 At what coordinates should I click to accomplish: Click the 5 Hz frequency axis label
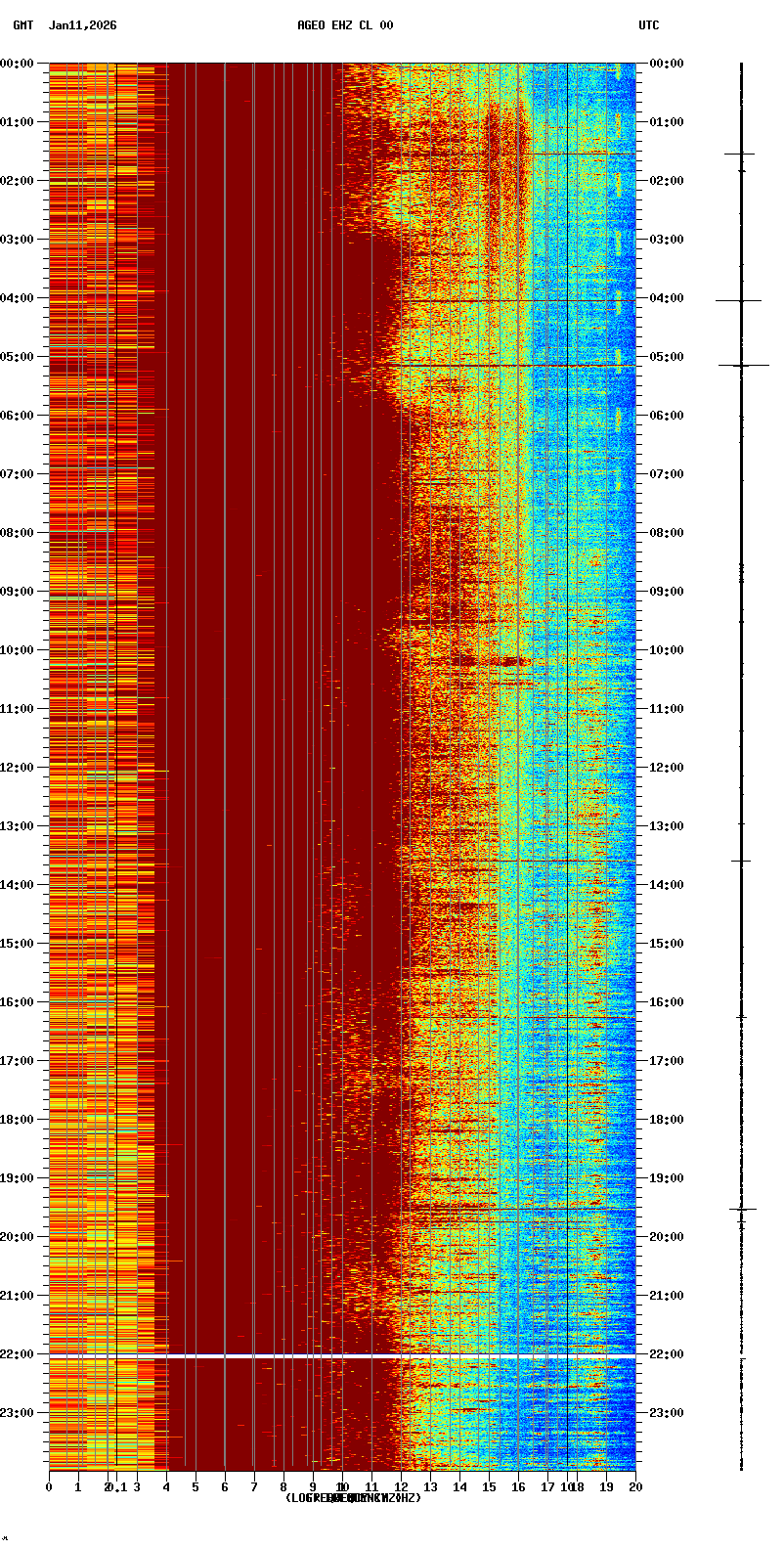pyautogui.click(x=196, y=1487)
